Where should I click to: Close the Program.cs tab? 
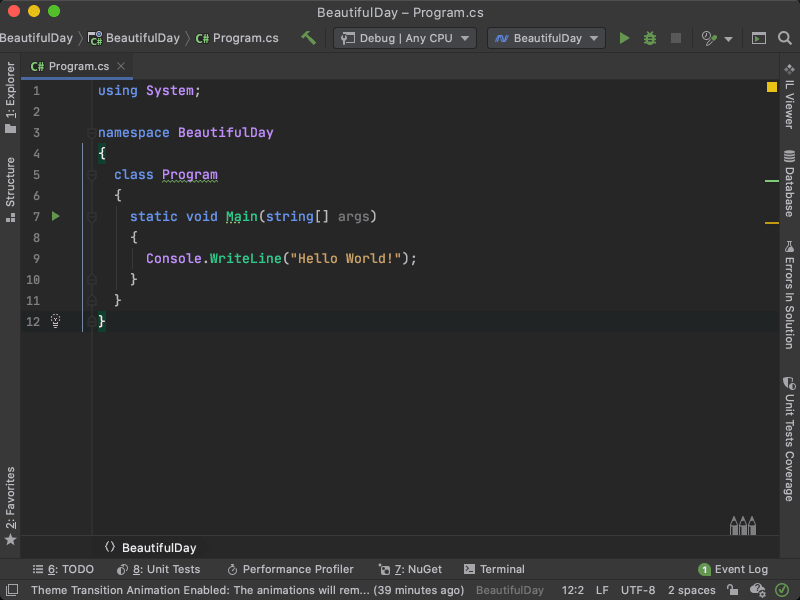[x=121, y=66]
